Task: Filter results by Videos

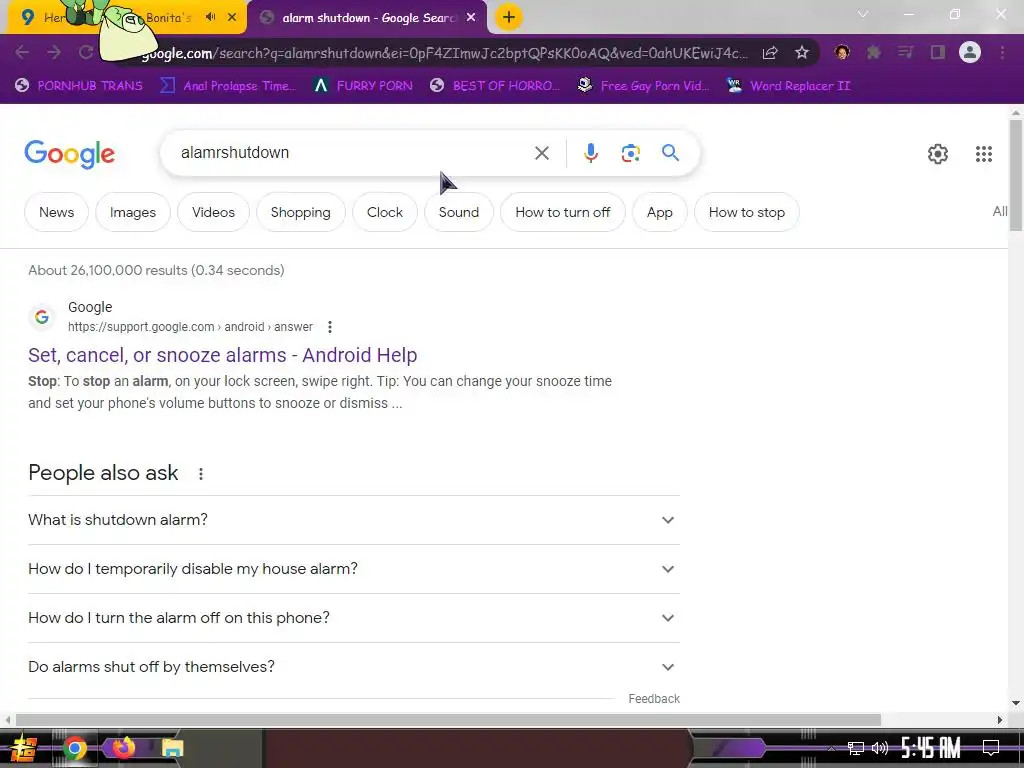Action: coord(213,212)
